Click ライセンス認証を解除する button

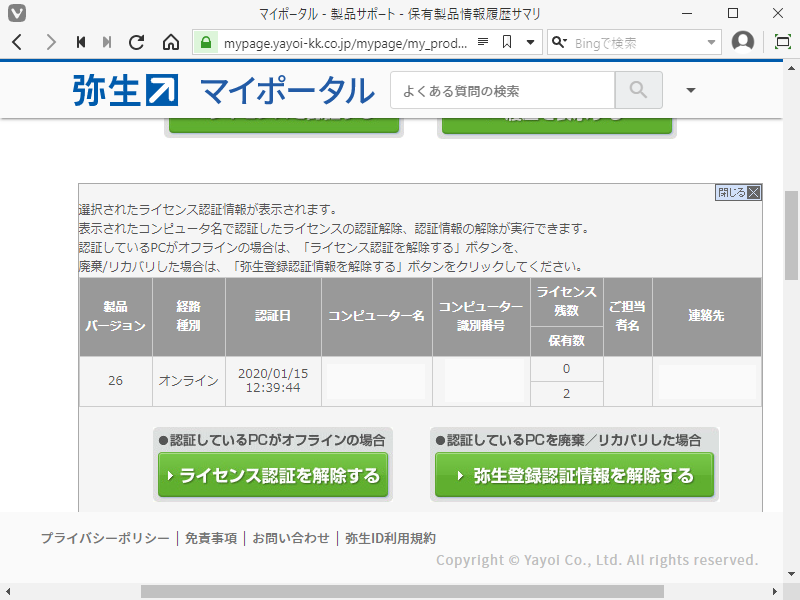coord(273,475)
